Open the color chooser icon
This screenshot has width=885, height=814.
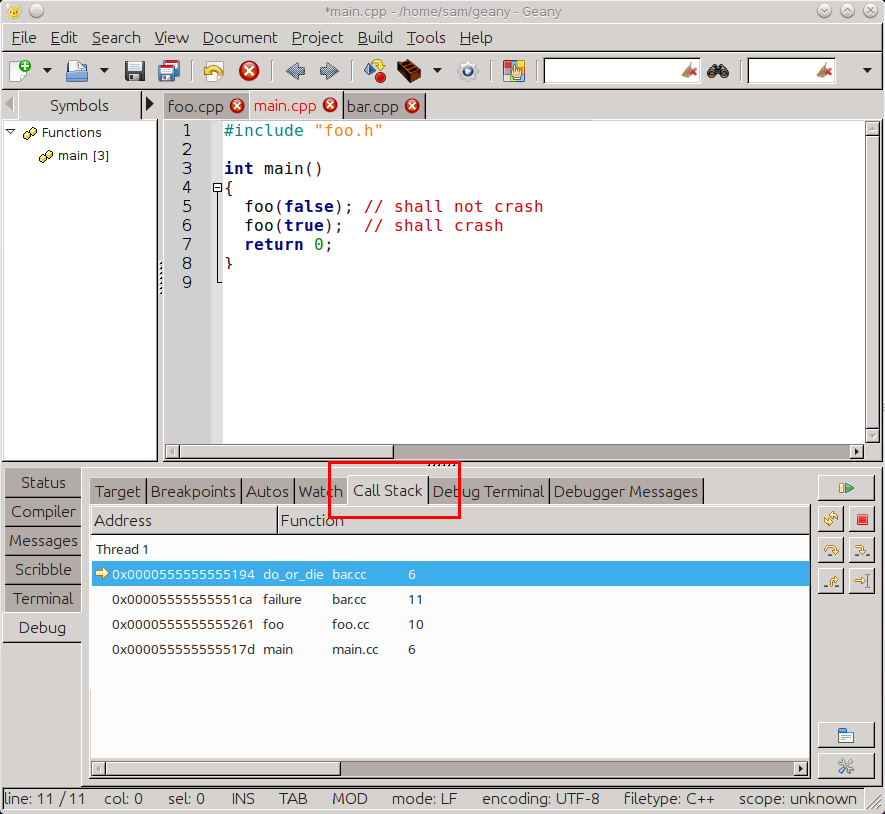[x=514, y=71]
